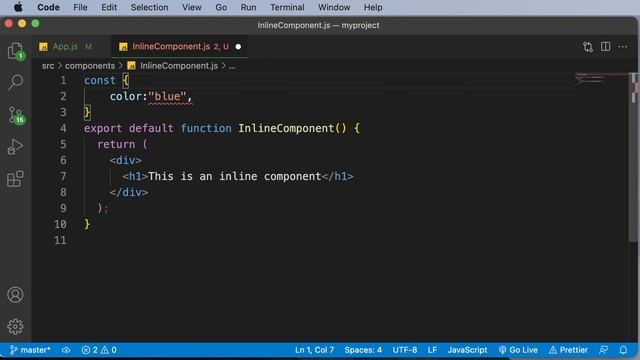Open the editor More Actions ellipsis

pos(622,47)
